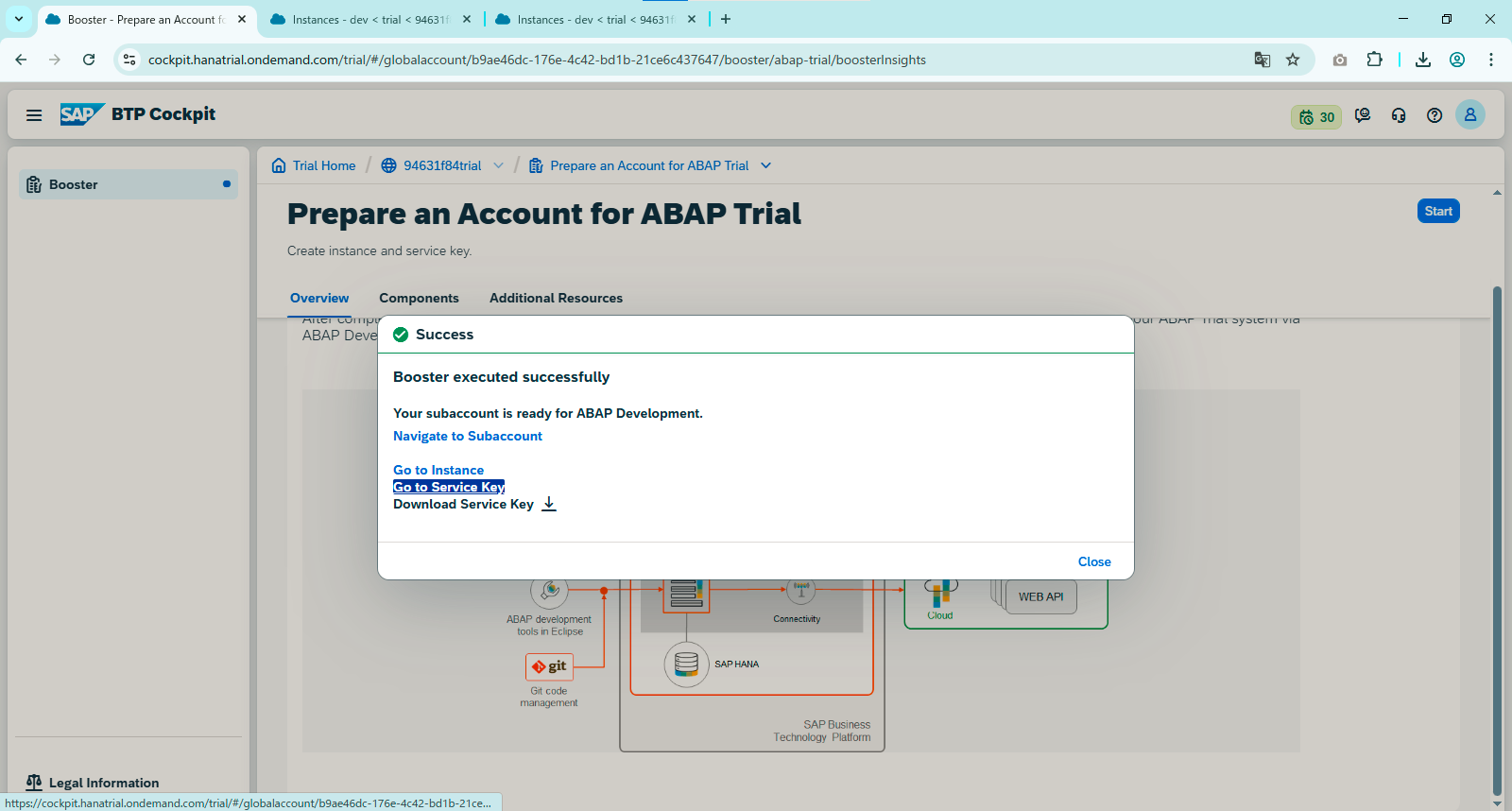Click the SAP logo

pyautogui.click(x=81, y=114)
